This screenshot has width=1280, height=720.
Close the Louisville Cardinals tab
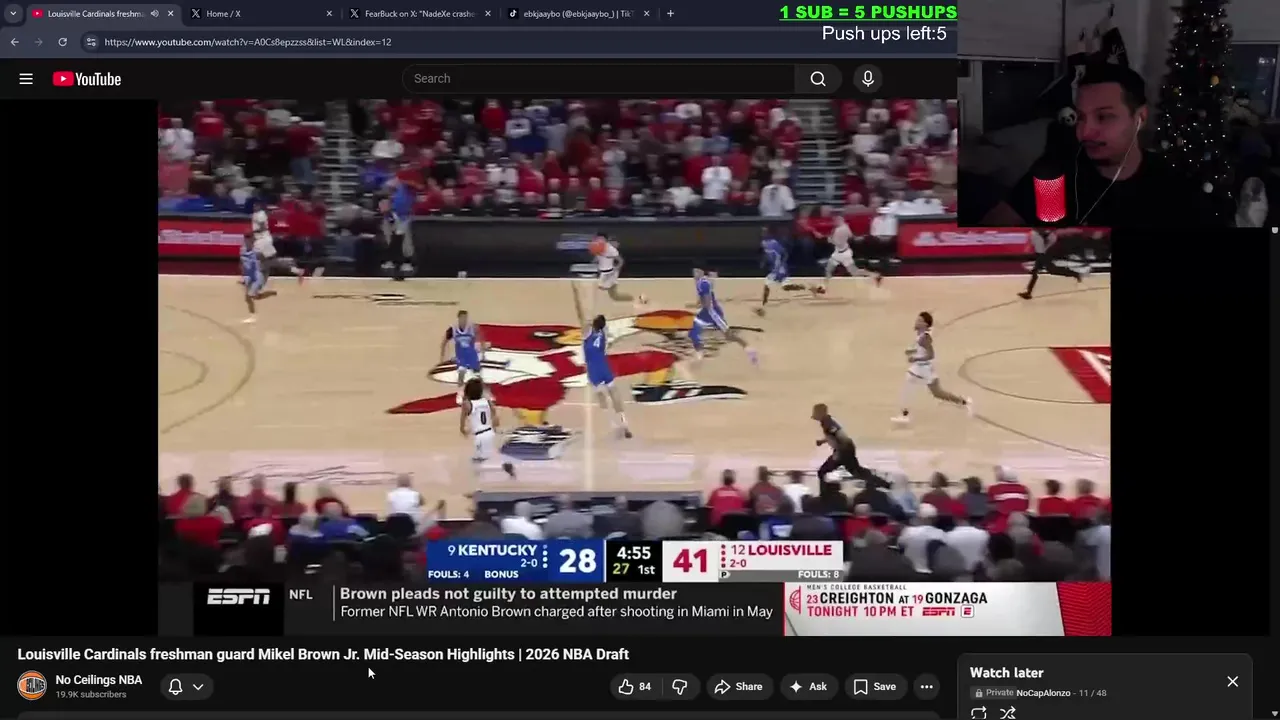[170, 14]
